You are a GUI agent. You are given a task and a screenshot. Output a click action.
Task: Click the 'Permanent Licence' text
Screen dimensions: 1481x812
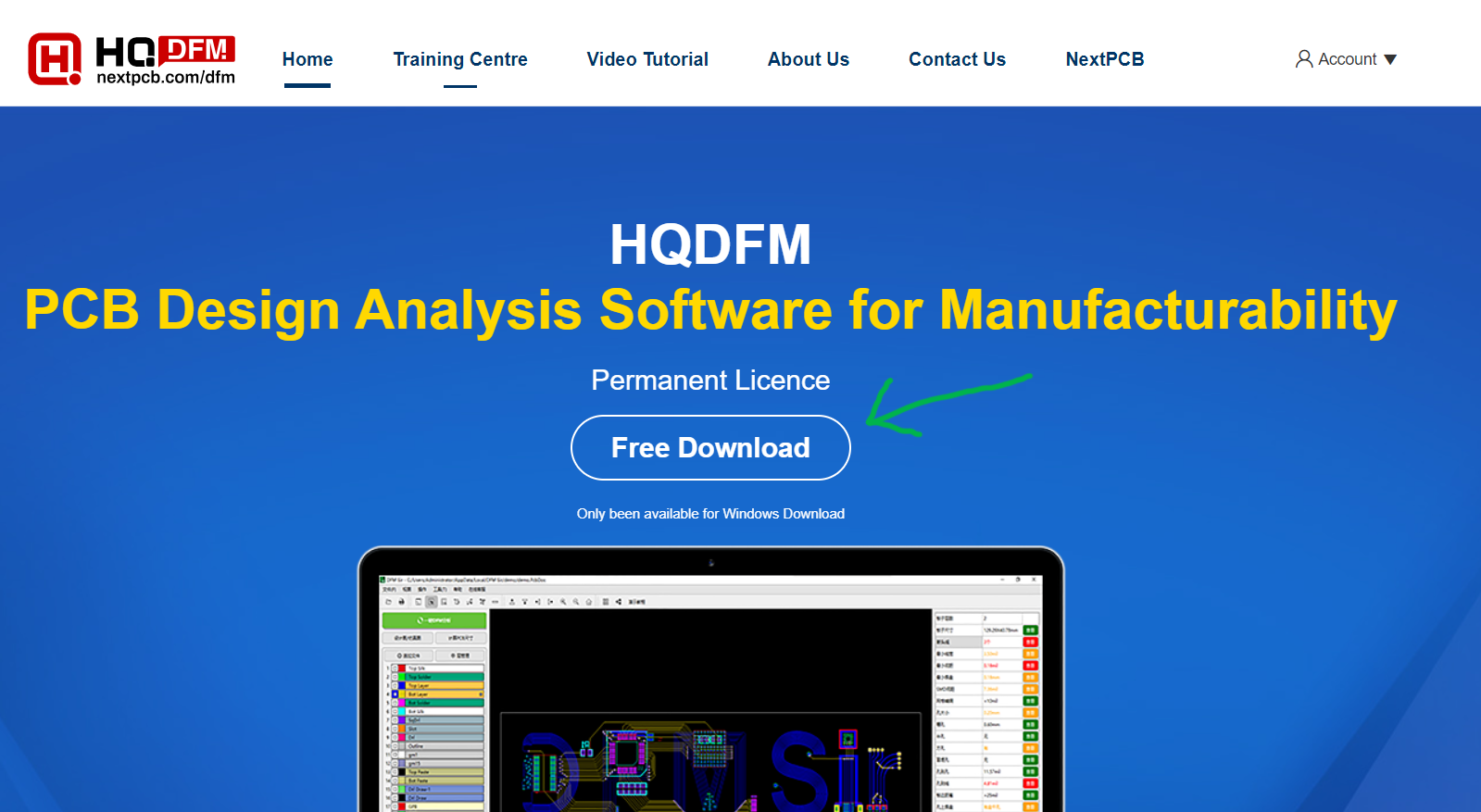tap(710, 381)
